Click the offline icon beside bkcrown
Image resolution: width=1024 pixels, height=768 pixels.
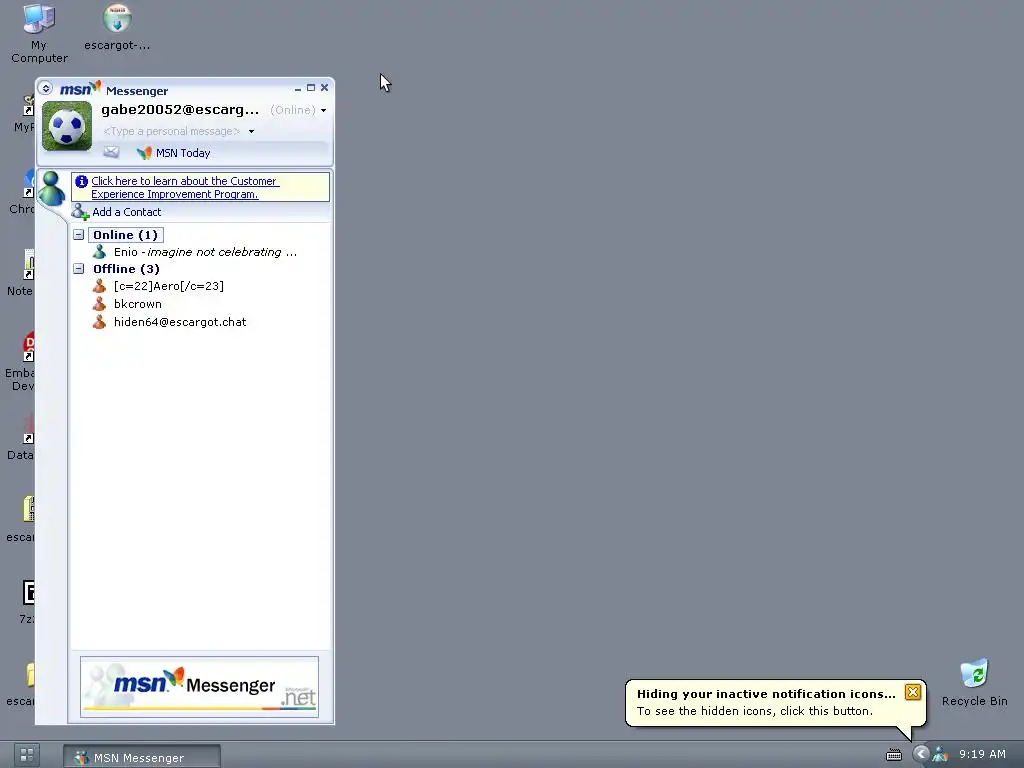pyautogui.click(x=99, y=304)
